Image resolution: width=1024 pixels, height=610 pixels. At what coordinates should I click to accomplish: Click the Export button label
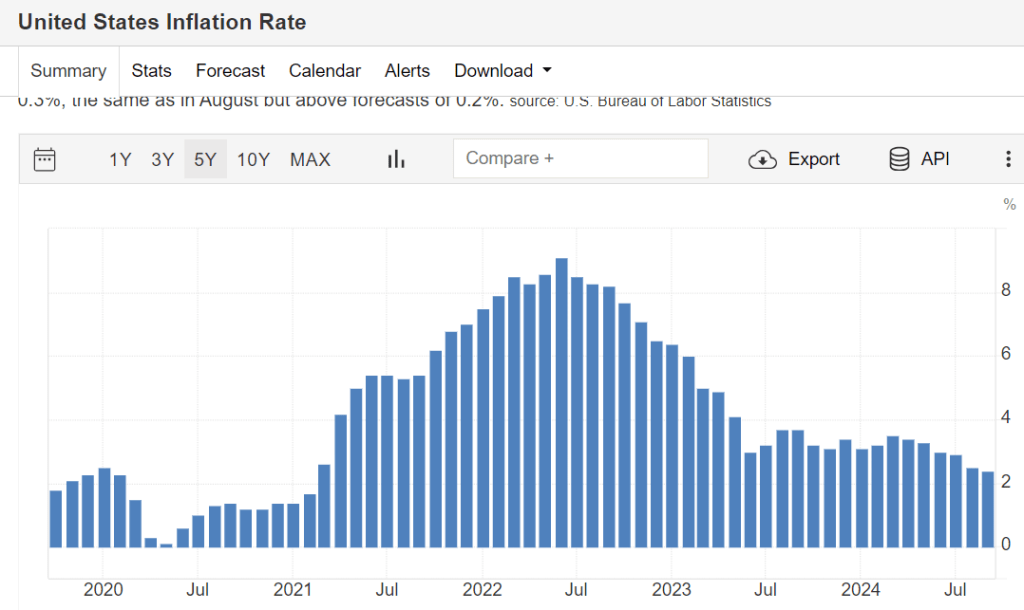point(814,159)
